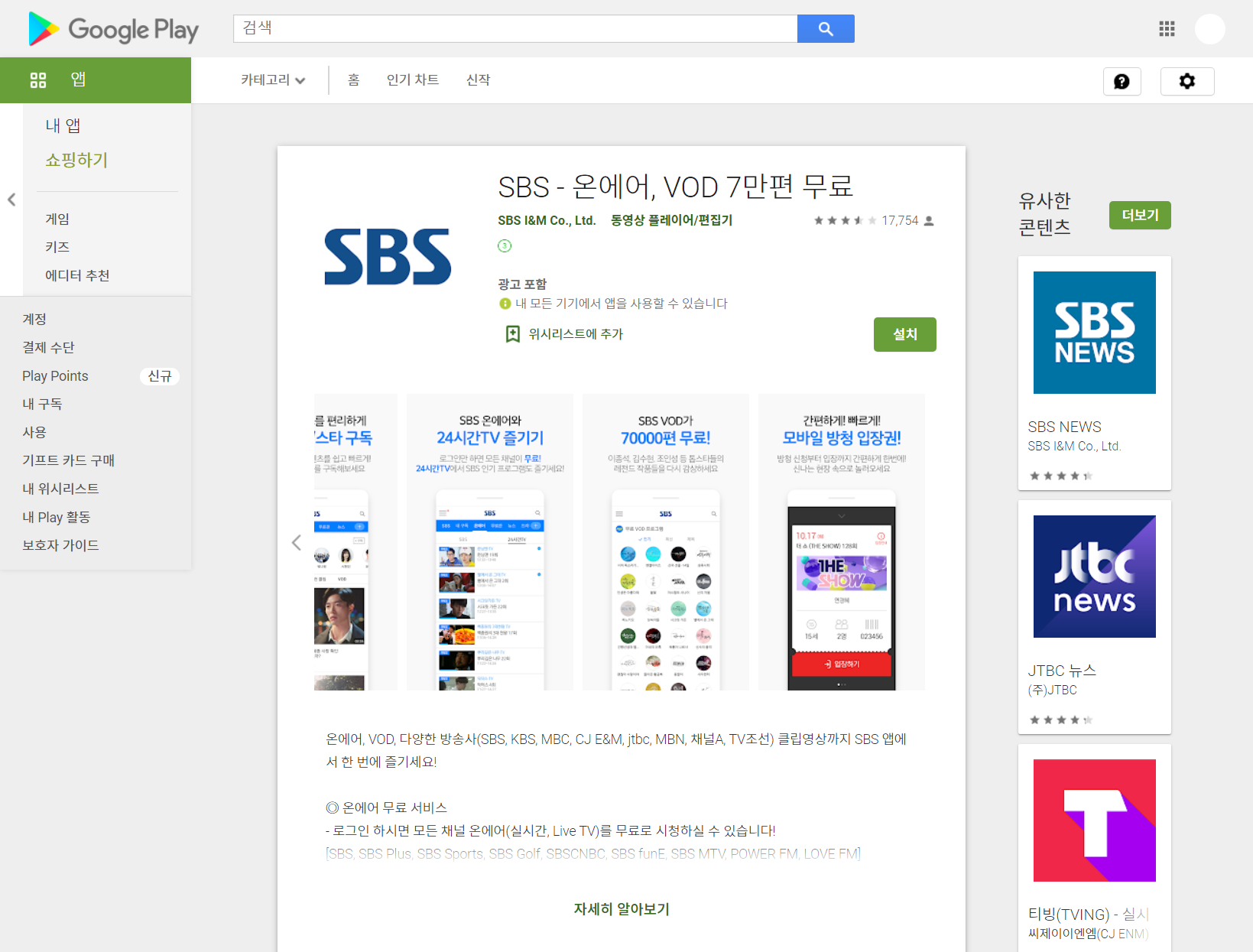Click the 티빙(TVING) title text
This screenshot has width=1253, height=952.
coord(1089,915)
